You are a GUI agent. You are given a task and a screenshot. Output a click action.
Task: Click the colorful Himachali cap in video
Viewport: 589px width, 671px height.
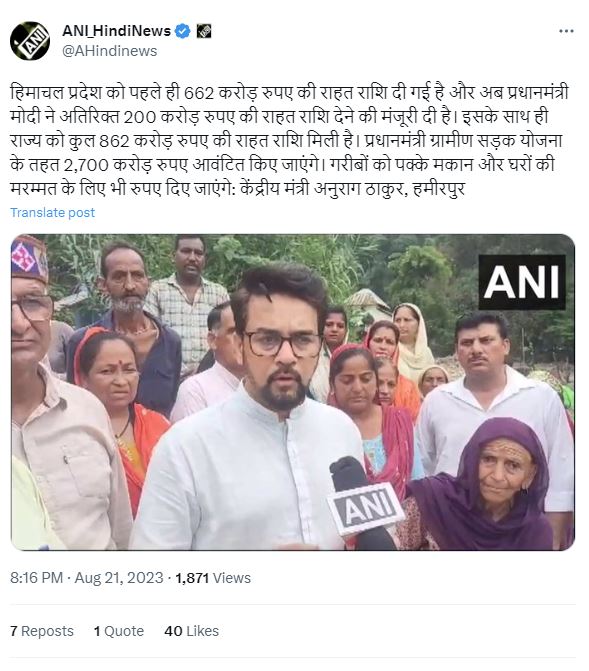click(29, 259)
